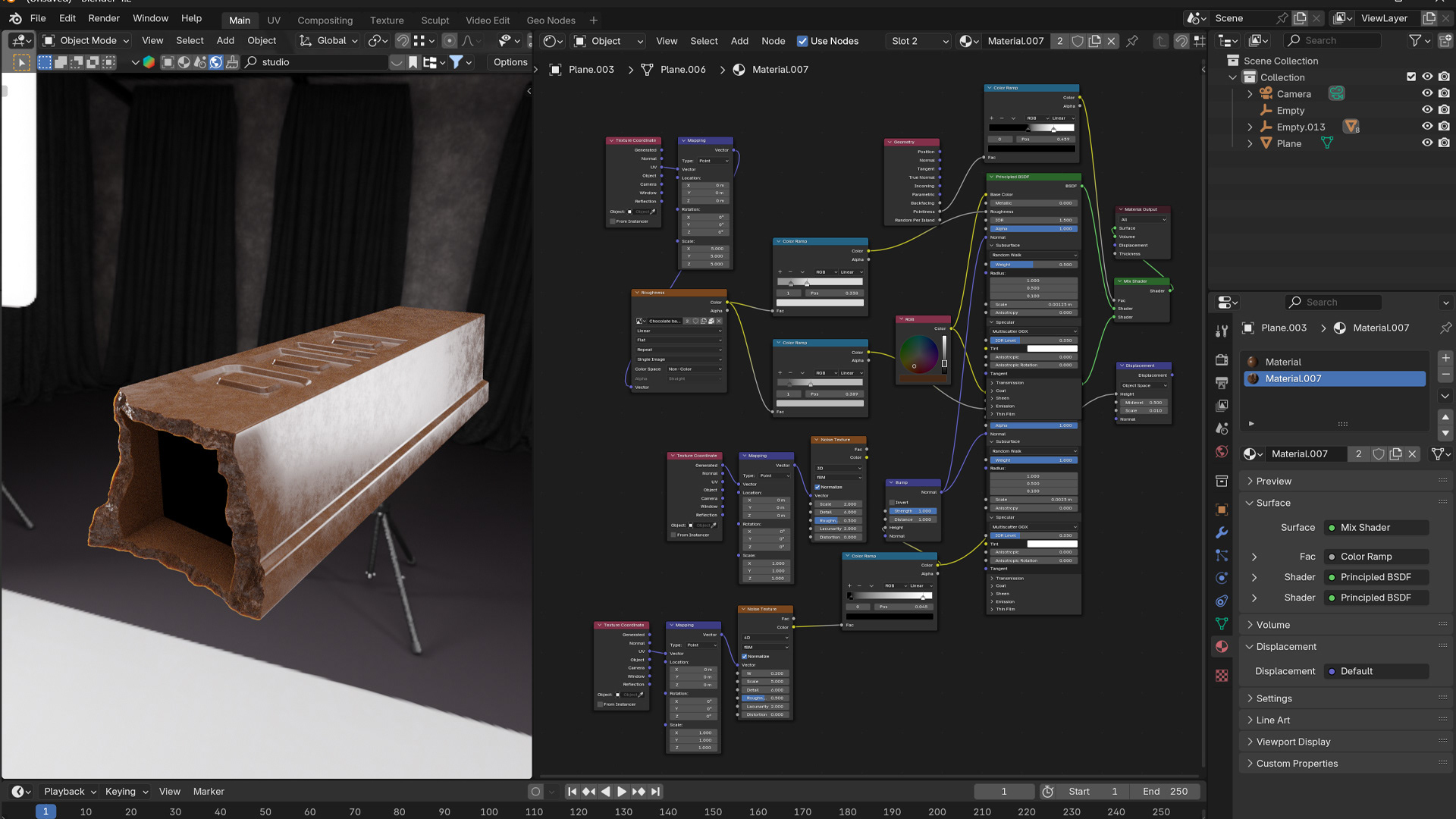Hide the Camera in the outliner (eye icon)
This screenshot has height=819, width=1456.
1426,93
